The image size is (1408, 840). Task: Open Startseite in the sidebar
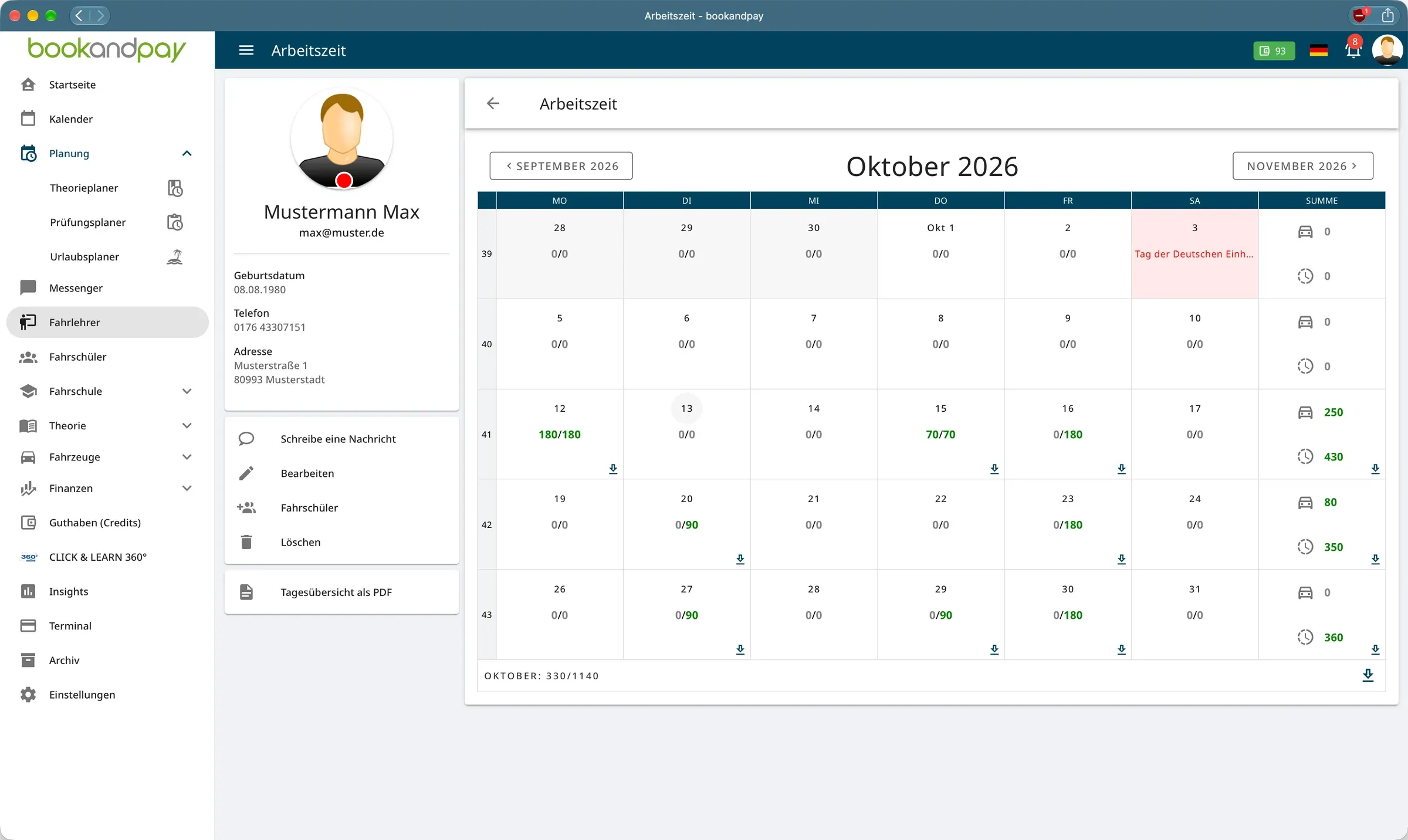point(107,84)
